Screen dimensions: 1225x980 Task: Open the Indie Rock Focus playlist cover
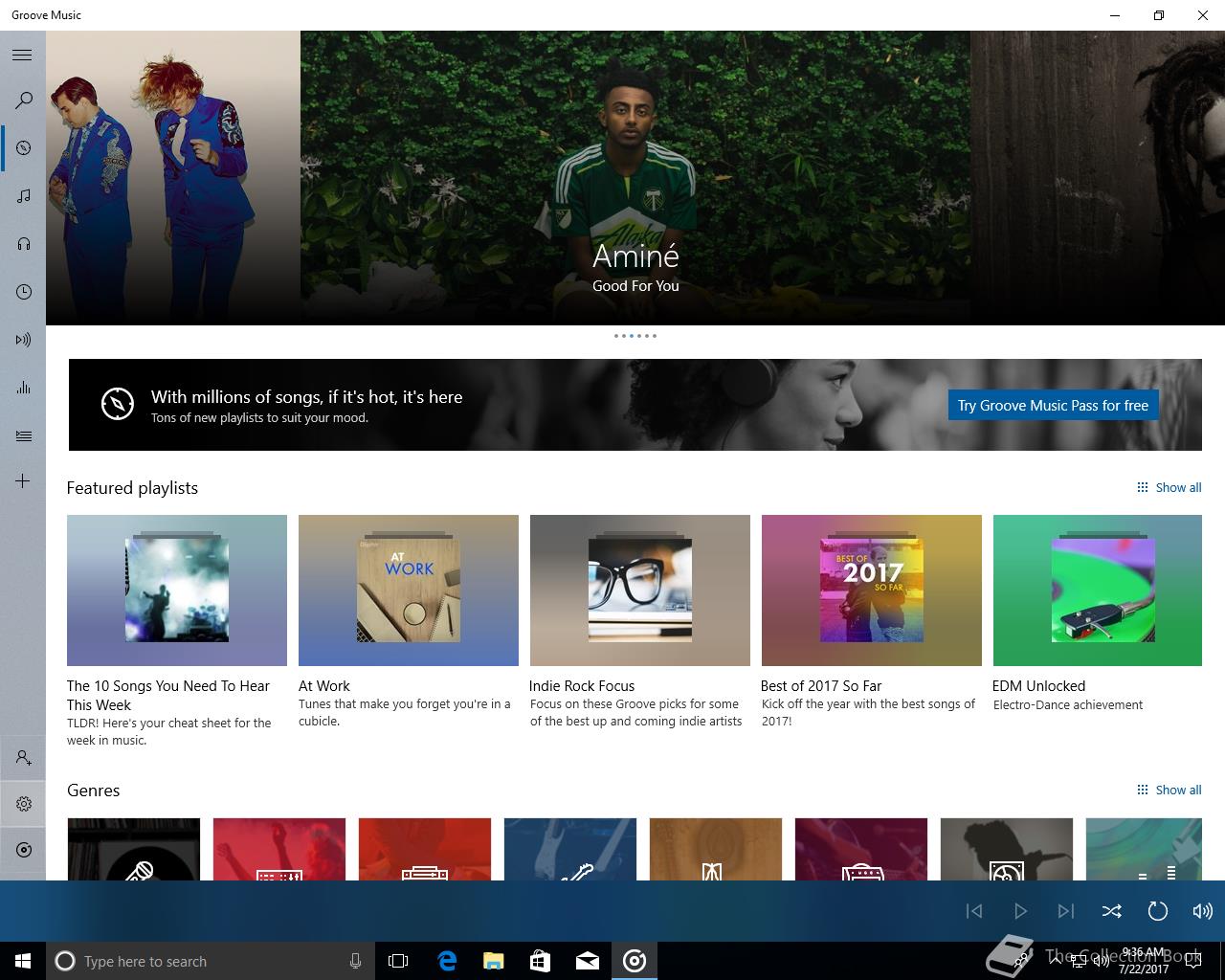click(x=640, y=590)
